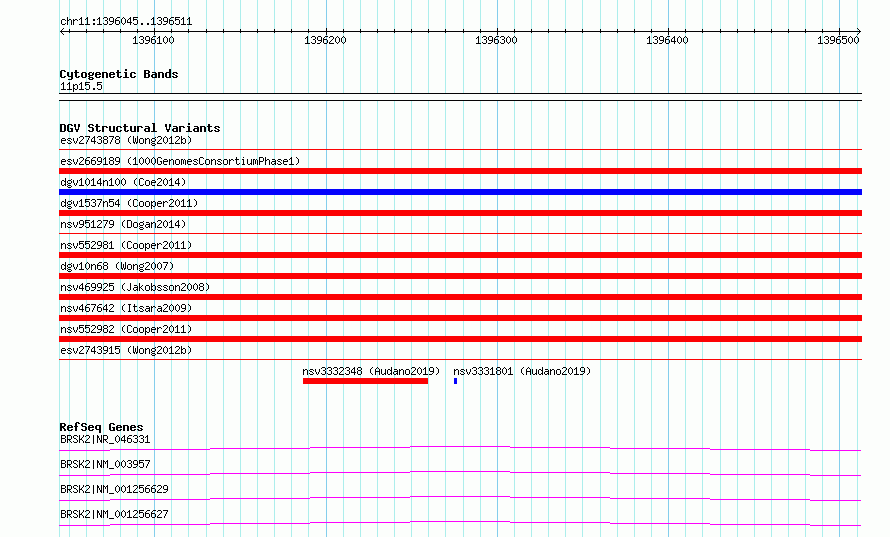Open variant dgv1537n54 (Cooper2011)
890x537 pixels.
129,203
